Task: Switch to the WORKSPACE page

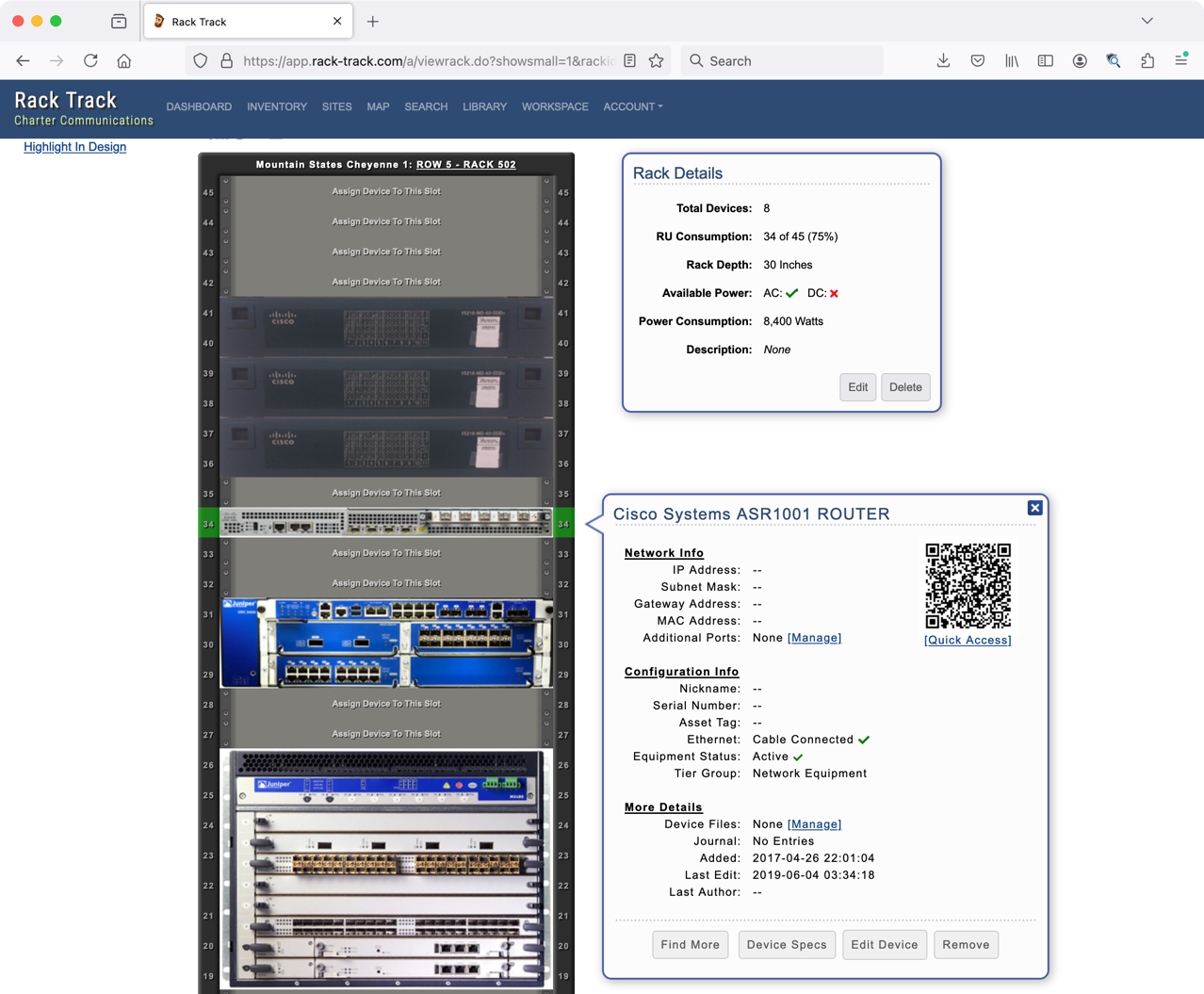Action: click(555, 106)
